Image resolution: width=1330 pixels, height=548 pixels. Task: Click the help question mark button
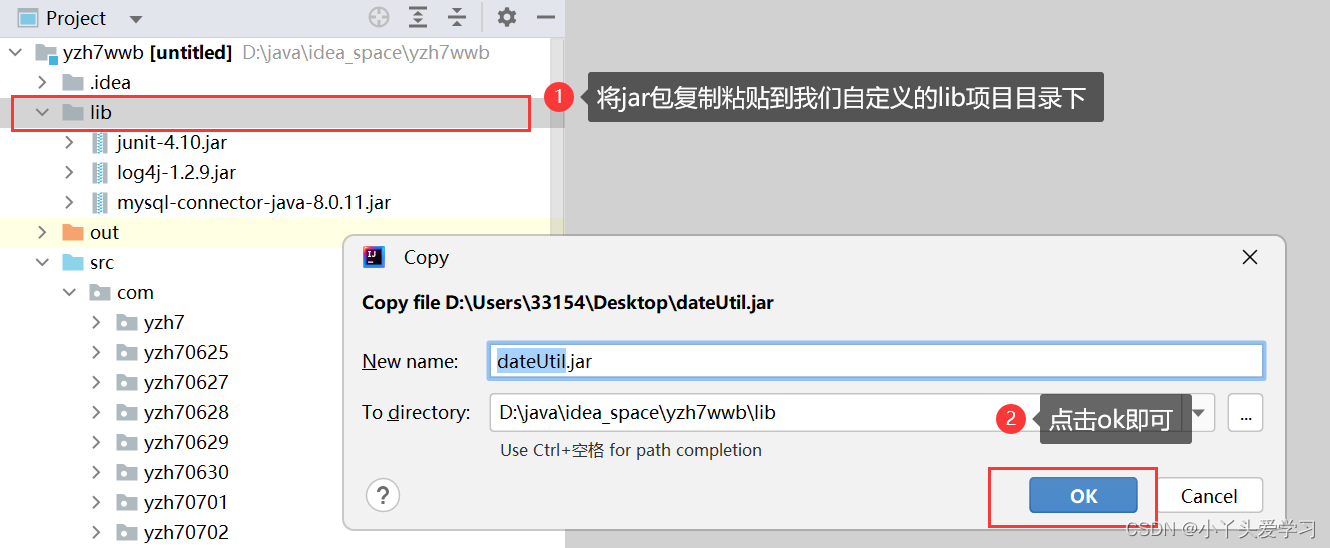(383, 495)
